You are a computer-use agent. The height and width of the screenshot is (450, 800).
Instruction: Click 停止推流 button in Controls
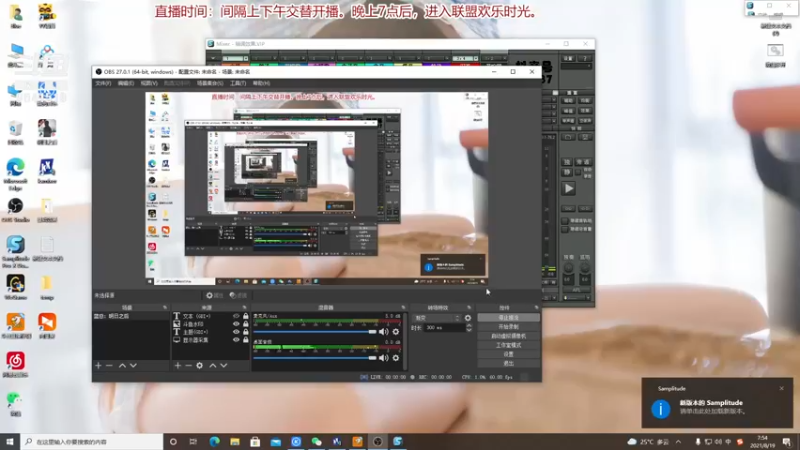coord(508,318)
